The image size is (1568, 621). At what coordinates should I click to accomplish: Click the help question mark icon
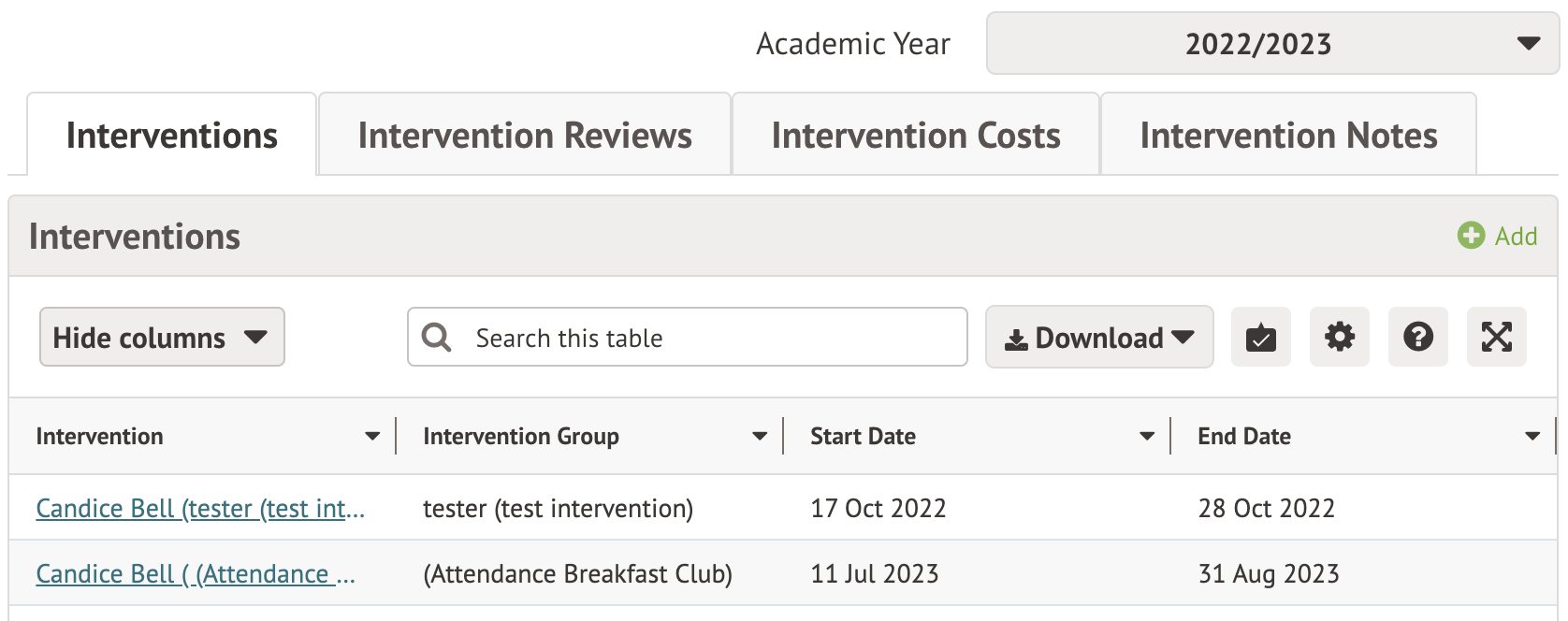[1417, 337]
